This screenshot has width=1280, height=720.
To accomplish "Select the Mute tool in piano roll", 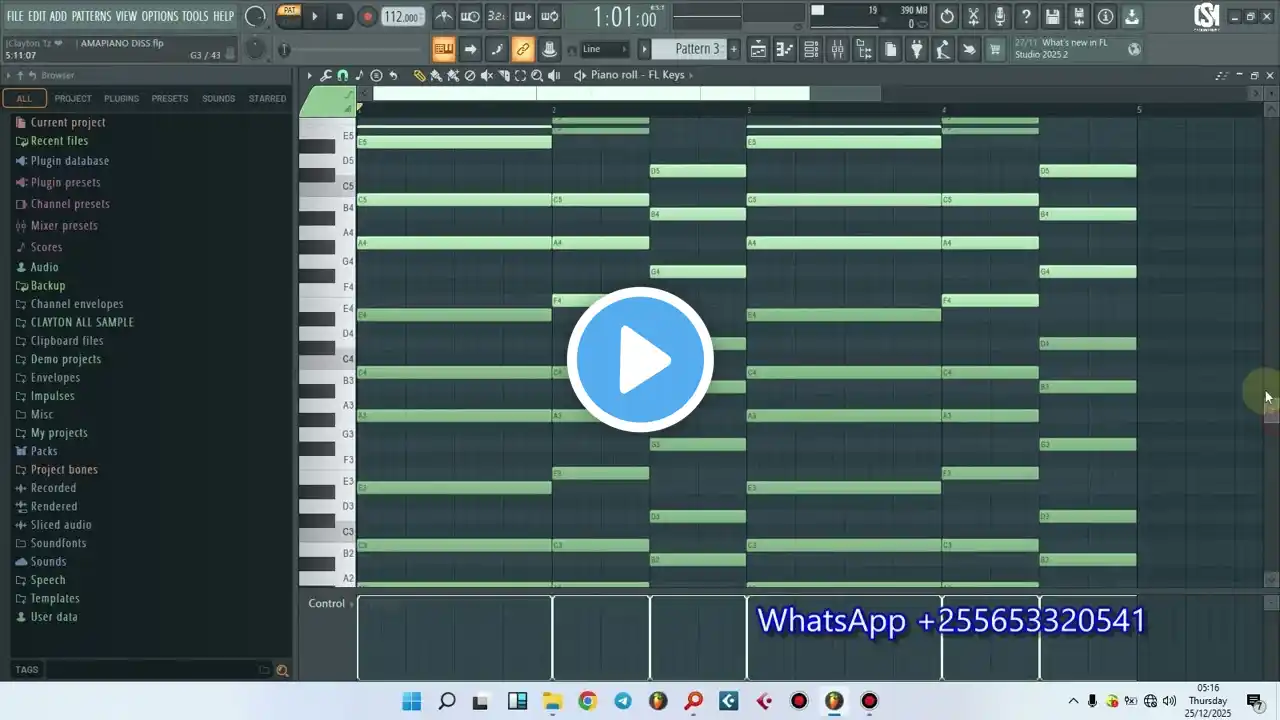I will (487, 75).
